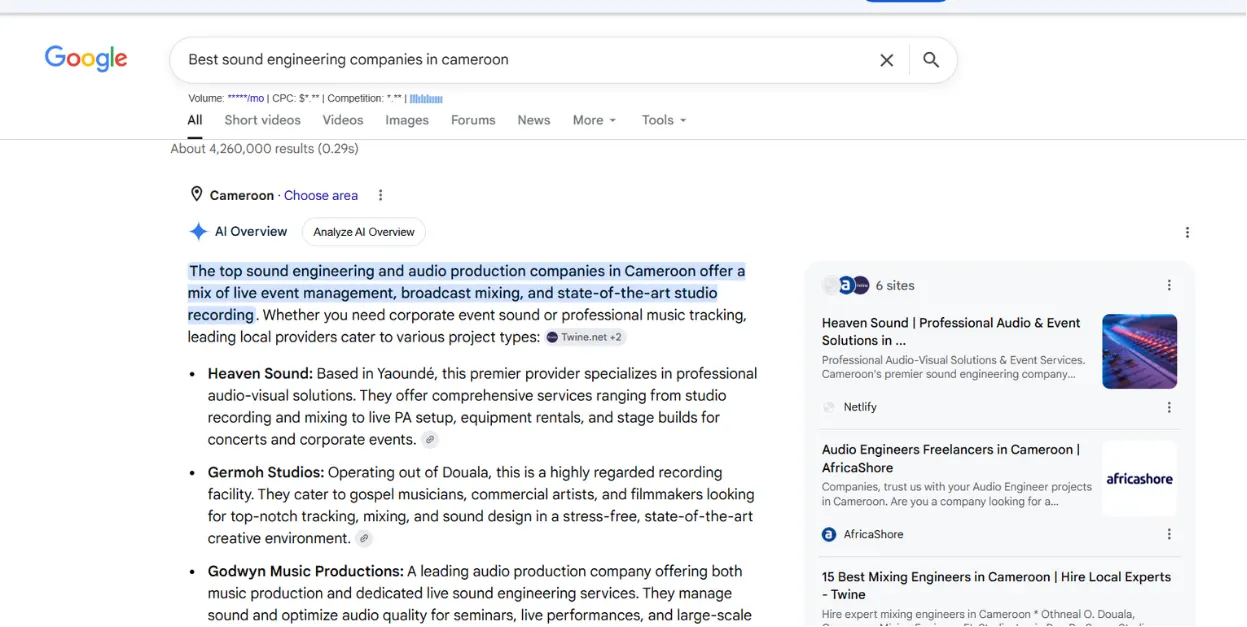
Task: Open the Videos tab
Action: click(x=343, y=120)
